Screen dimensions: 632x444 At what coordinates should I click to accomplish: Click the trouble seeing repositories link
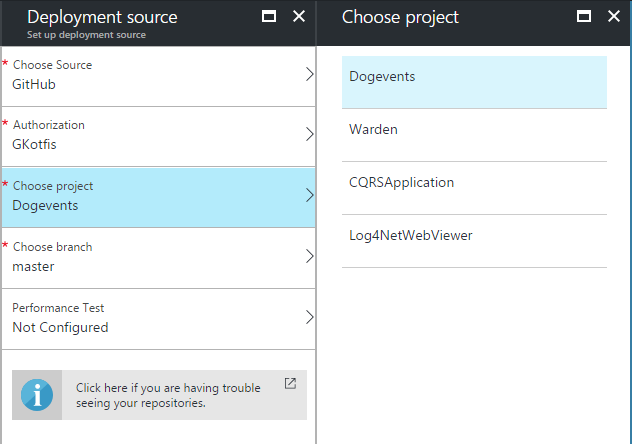(166, 395)
